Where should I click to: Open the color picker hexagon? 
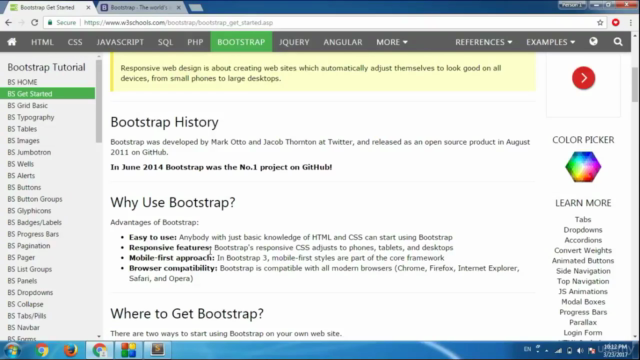(x=583, y=167)
